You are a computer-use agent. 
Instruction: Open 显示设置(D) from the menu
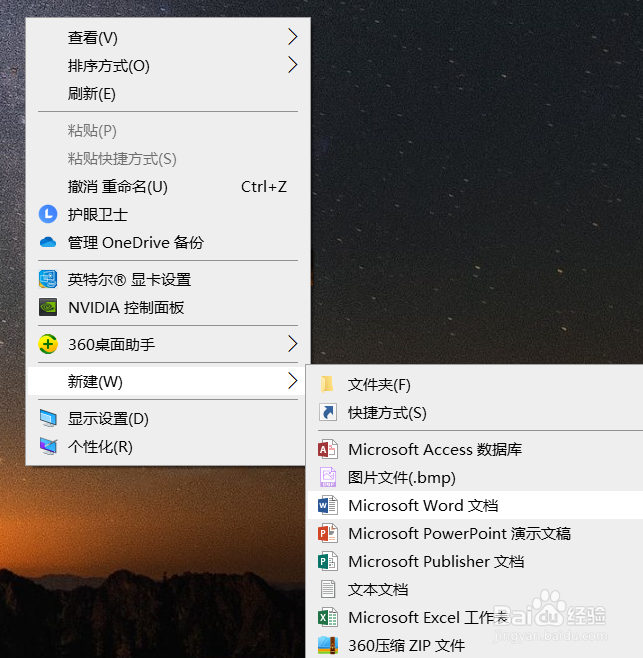168,418
